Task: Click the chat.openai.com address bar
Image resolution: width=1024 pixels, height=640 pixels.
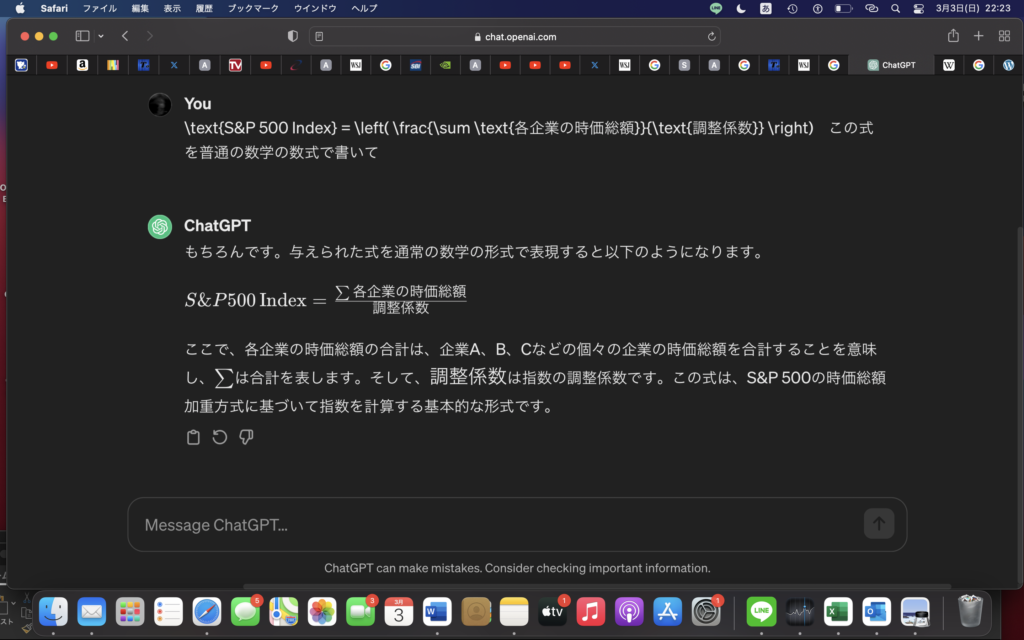Action: tap(515, 36)
